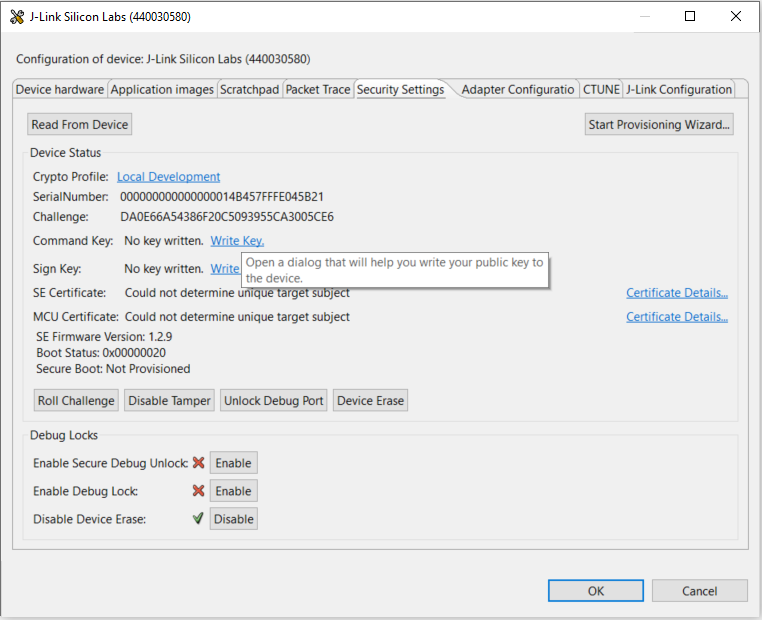Image resolution: width=762 pixels, height=620 pixels.
Task: Select the Packet Trace tab
Action: tap(318, 90)
